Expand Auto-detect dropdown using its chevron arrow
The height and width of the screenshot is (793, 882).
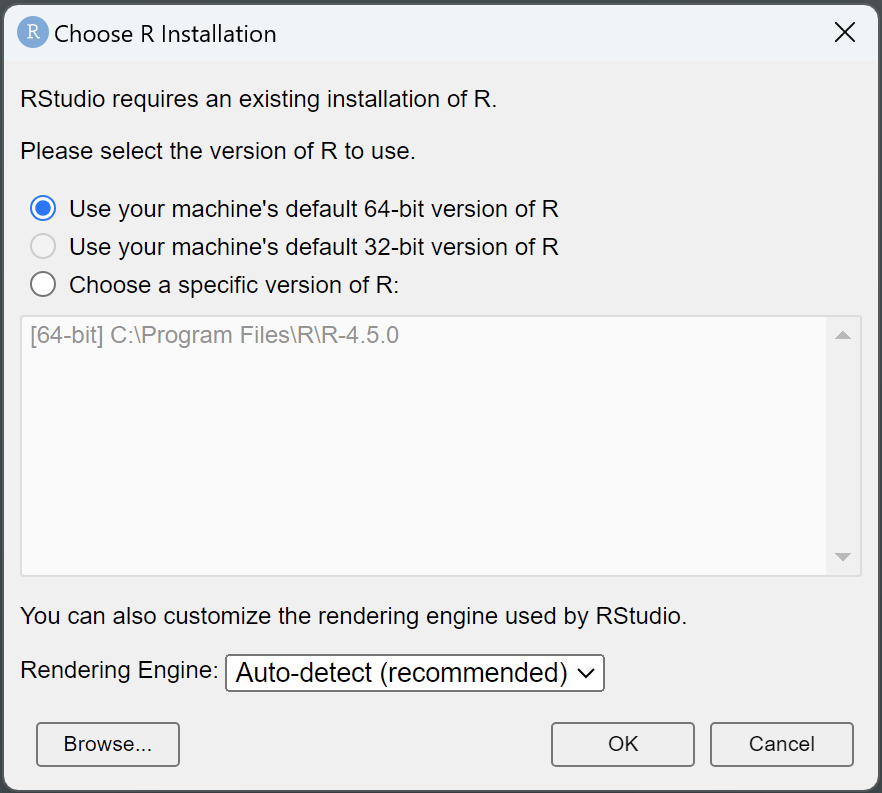[x=586, y=673]
